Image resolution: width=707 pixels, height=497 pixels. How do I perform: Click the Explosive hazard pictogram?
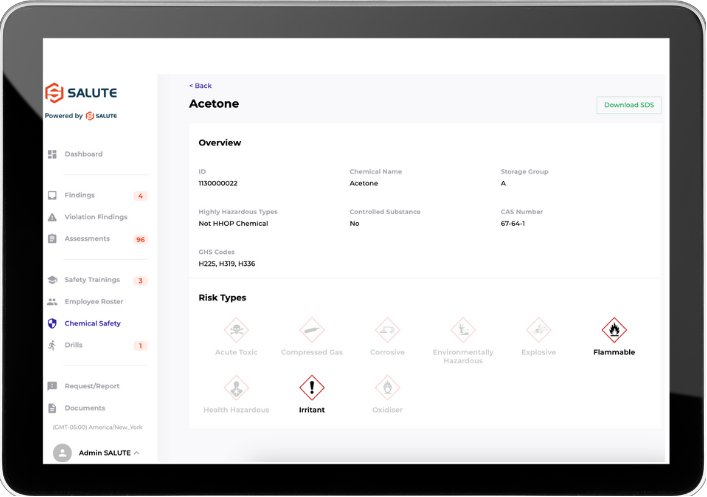click(x=538, y=330)
